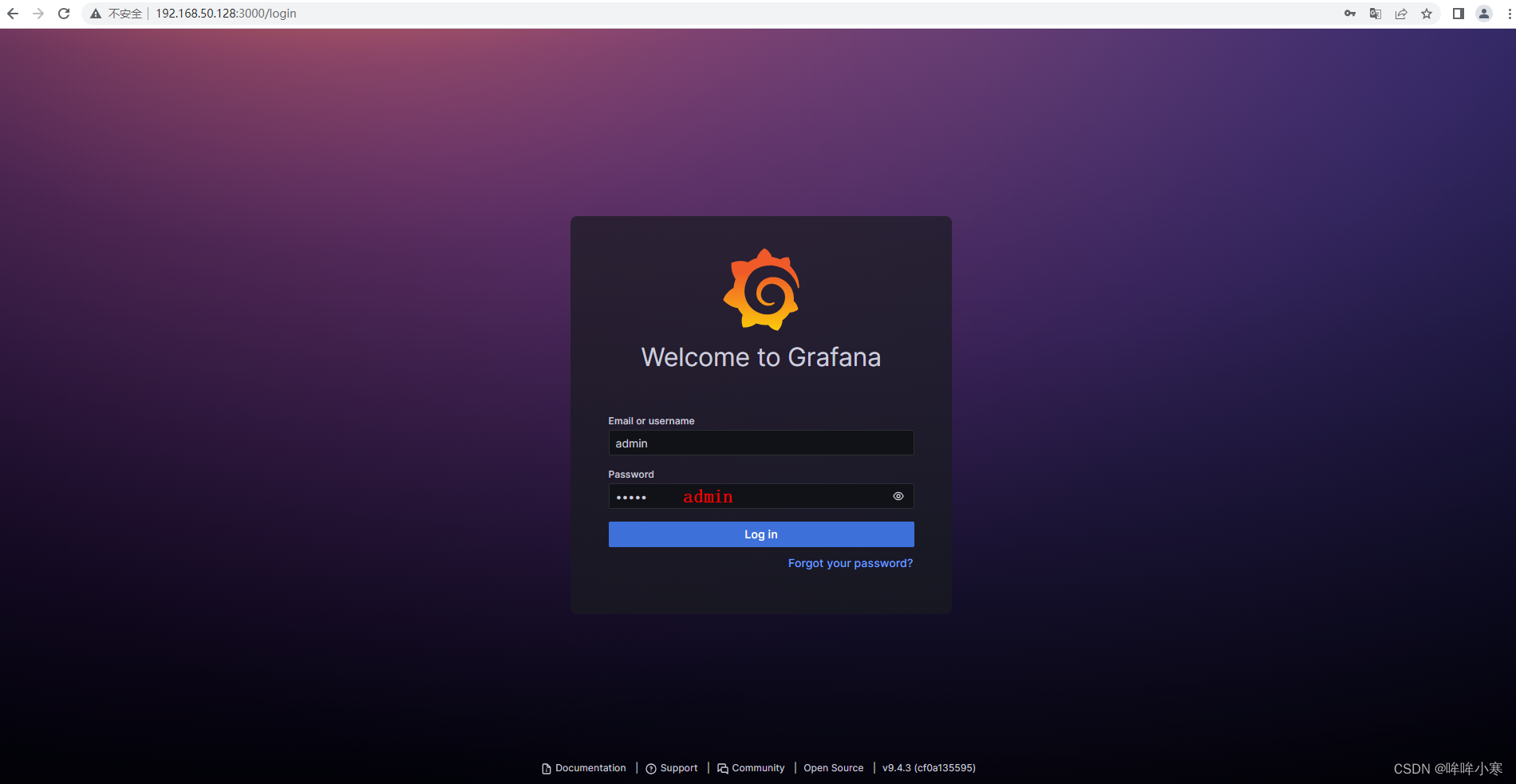This screenshot has width=1516, height=784.
Task: Click Forgot your password link
Action: 850,563
